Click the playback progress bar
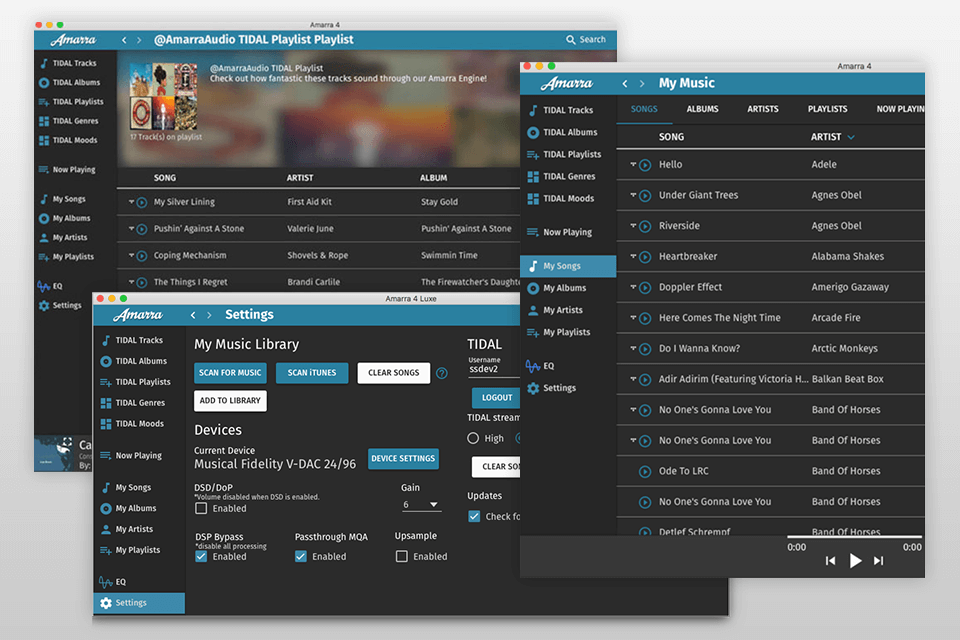The image size is (960, 640). coord(854,536)
